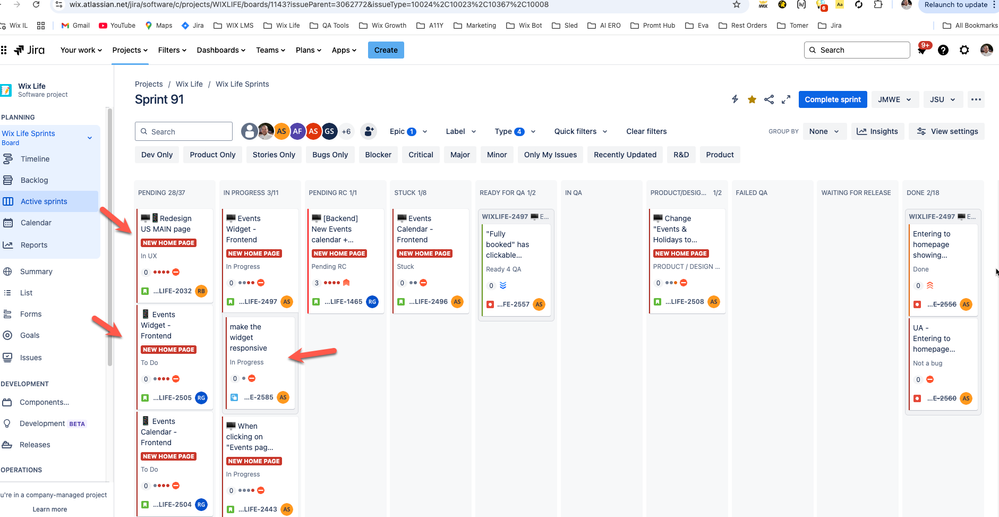999x517 pixels.
Task: Show the +6 more assignees
Action: pyautogui.click(x=346, y=131)
